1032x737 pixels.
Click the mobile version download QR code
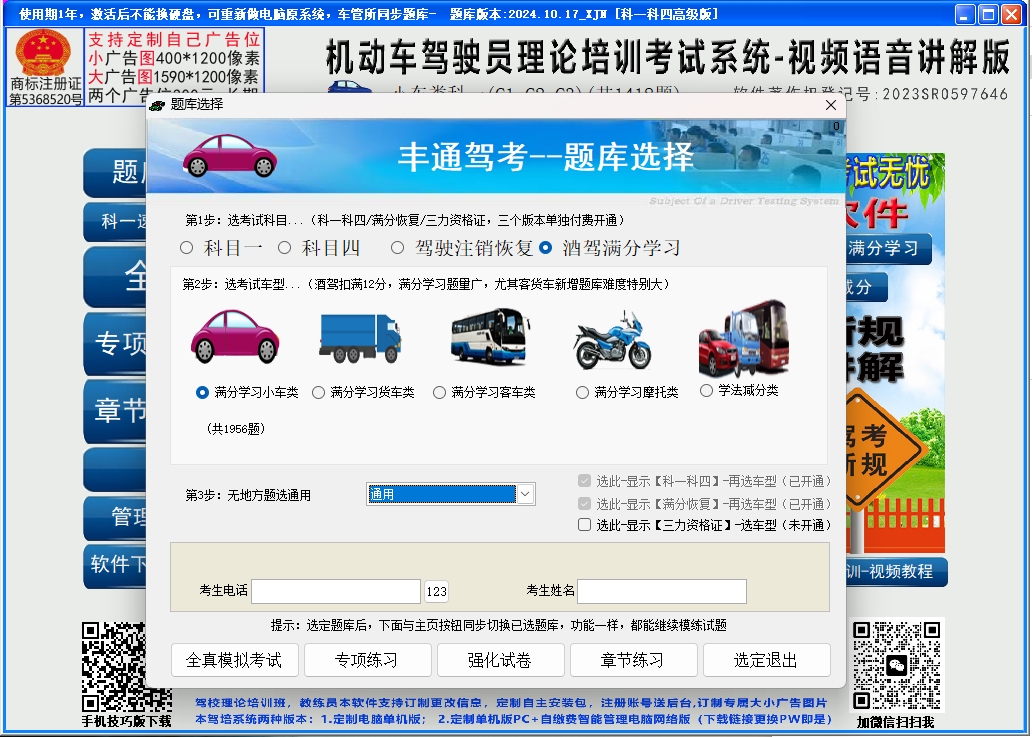coord(126,666)
